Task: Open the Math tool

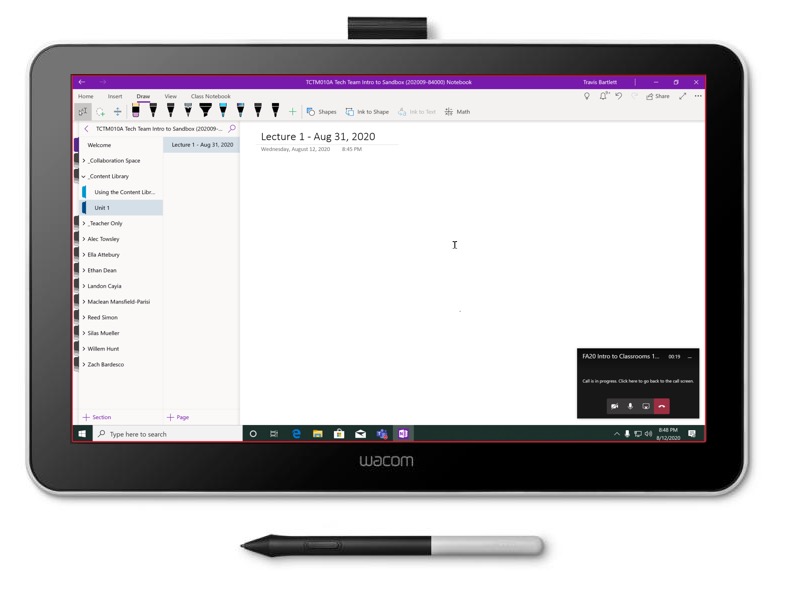Action: [457, 112]
